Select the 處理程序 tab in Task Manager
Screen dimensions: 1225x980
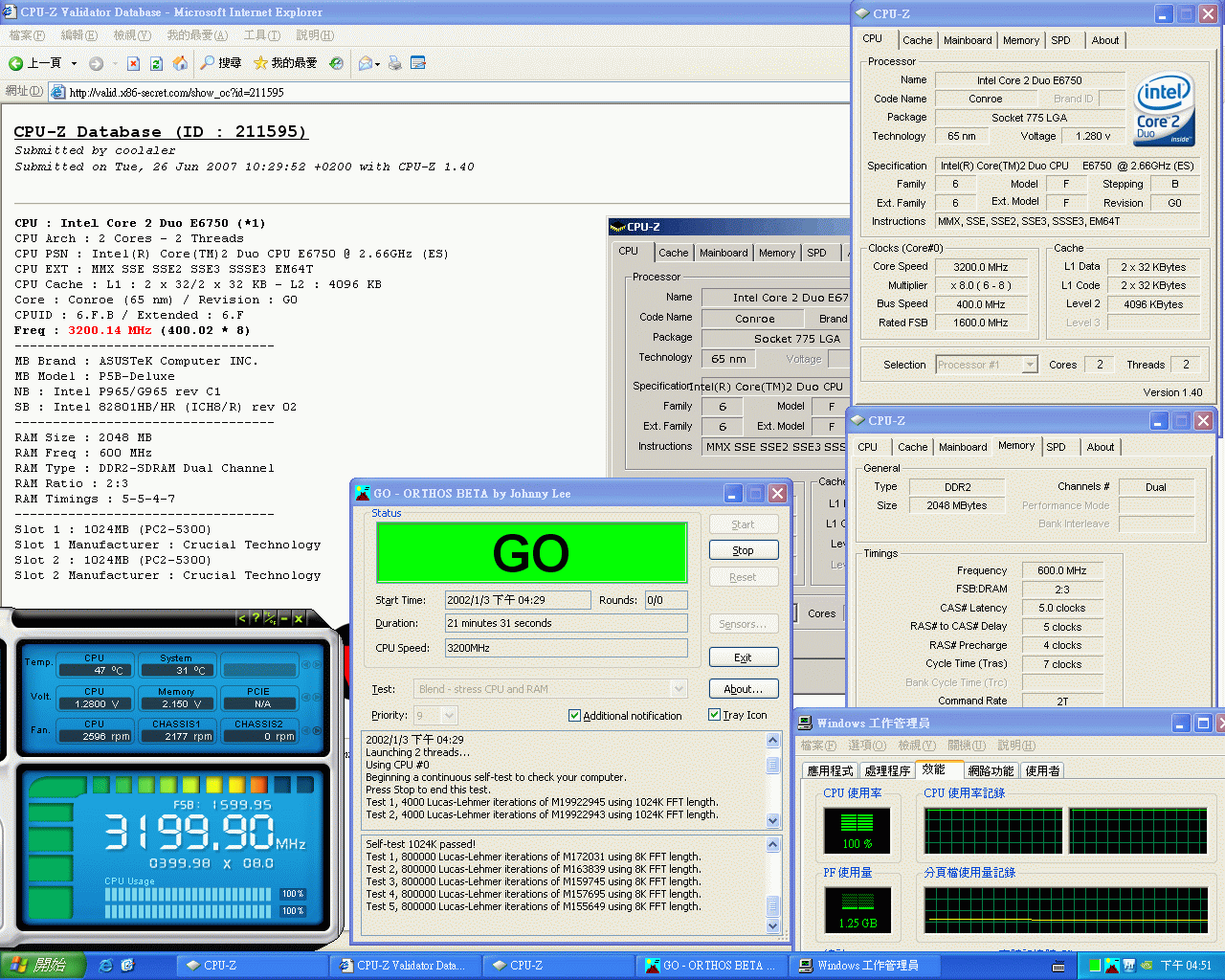pyautogui.click(x=887, y=770)
